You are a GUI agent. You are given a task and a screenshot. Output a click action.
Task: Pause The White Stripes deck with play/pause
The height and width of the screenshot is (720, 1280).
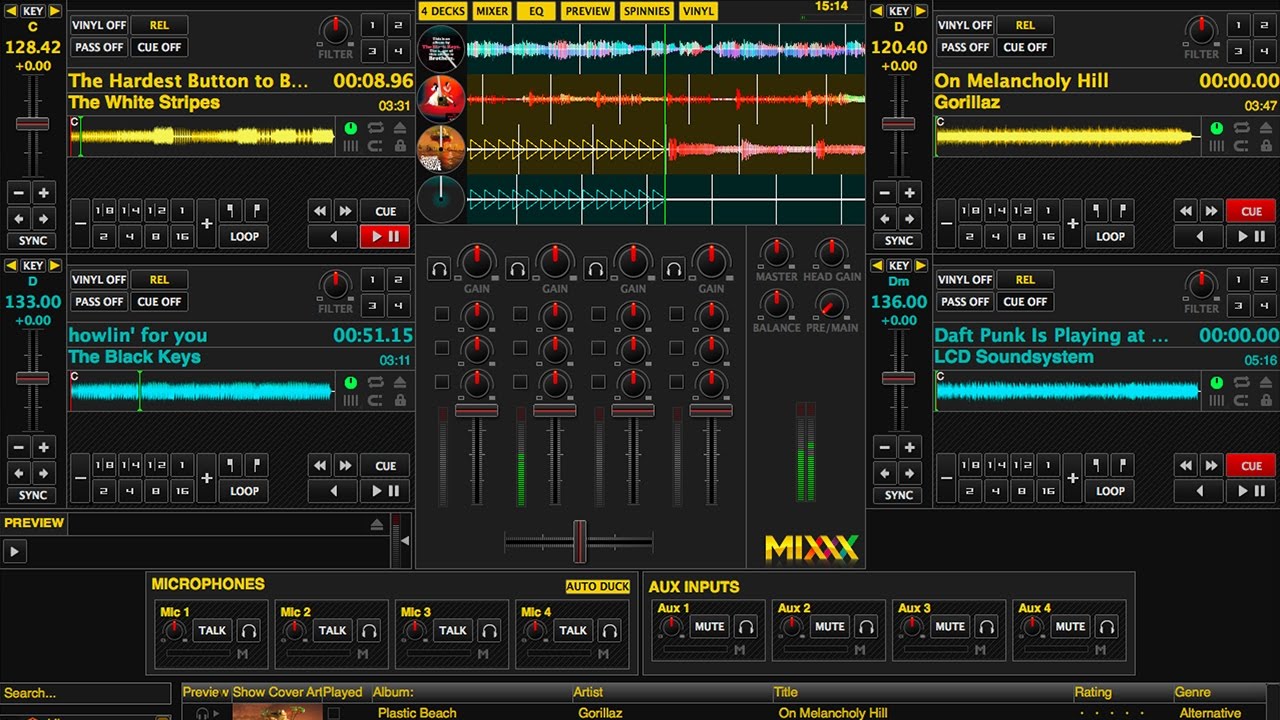point(385,237)
